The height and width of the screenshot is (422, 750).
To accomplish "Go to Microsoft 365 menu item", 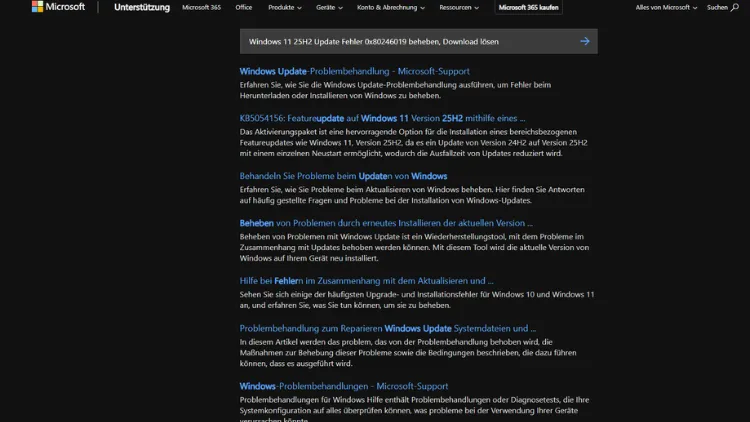I will tap(201, 7).
